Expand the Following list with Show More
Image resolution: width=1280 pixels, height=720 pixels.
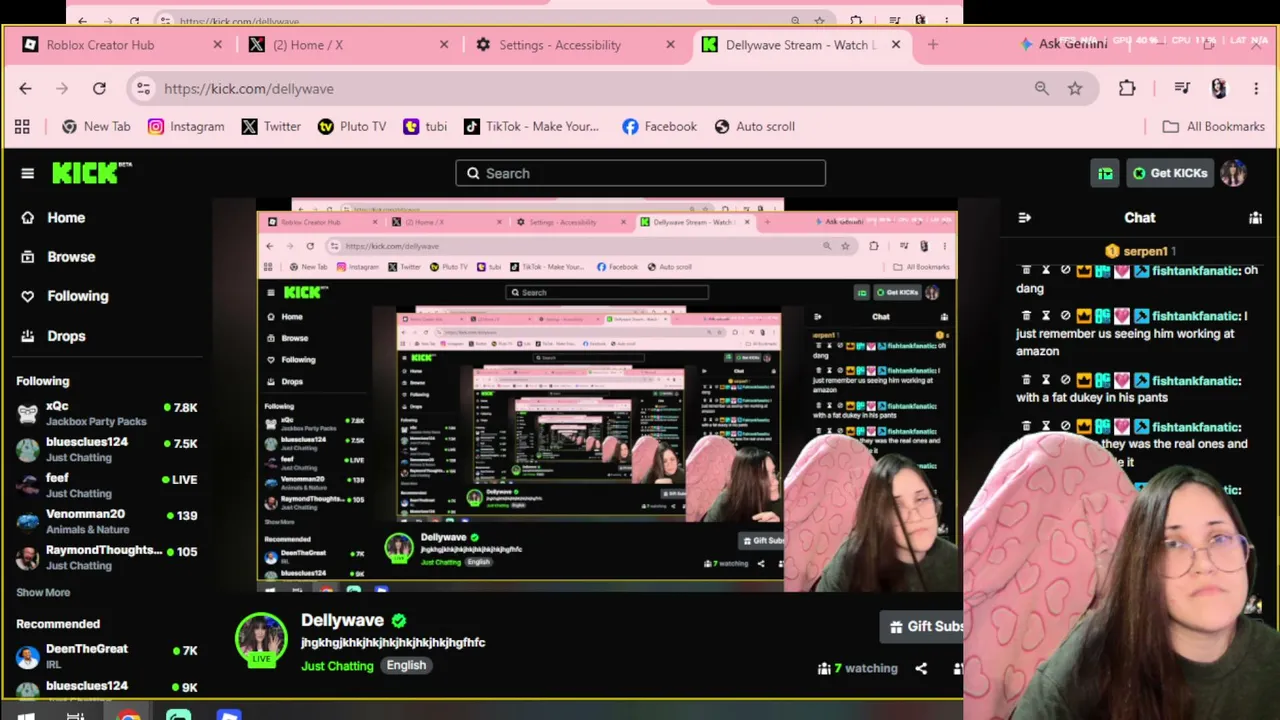click(43, 592)
